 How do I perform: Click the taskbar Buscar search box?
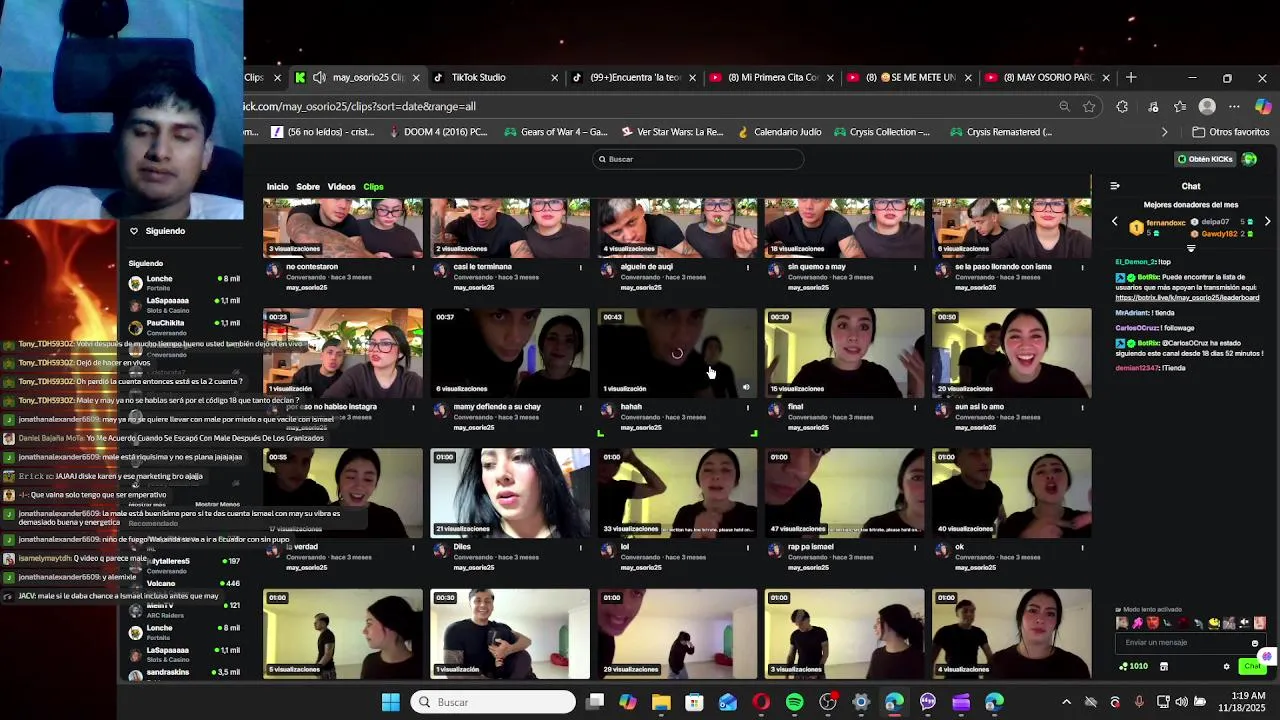point(493,702)
